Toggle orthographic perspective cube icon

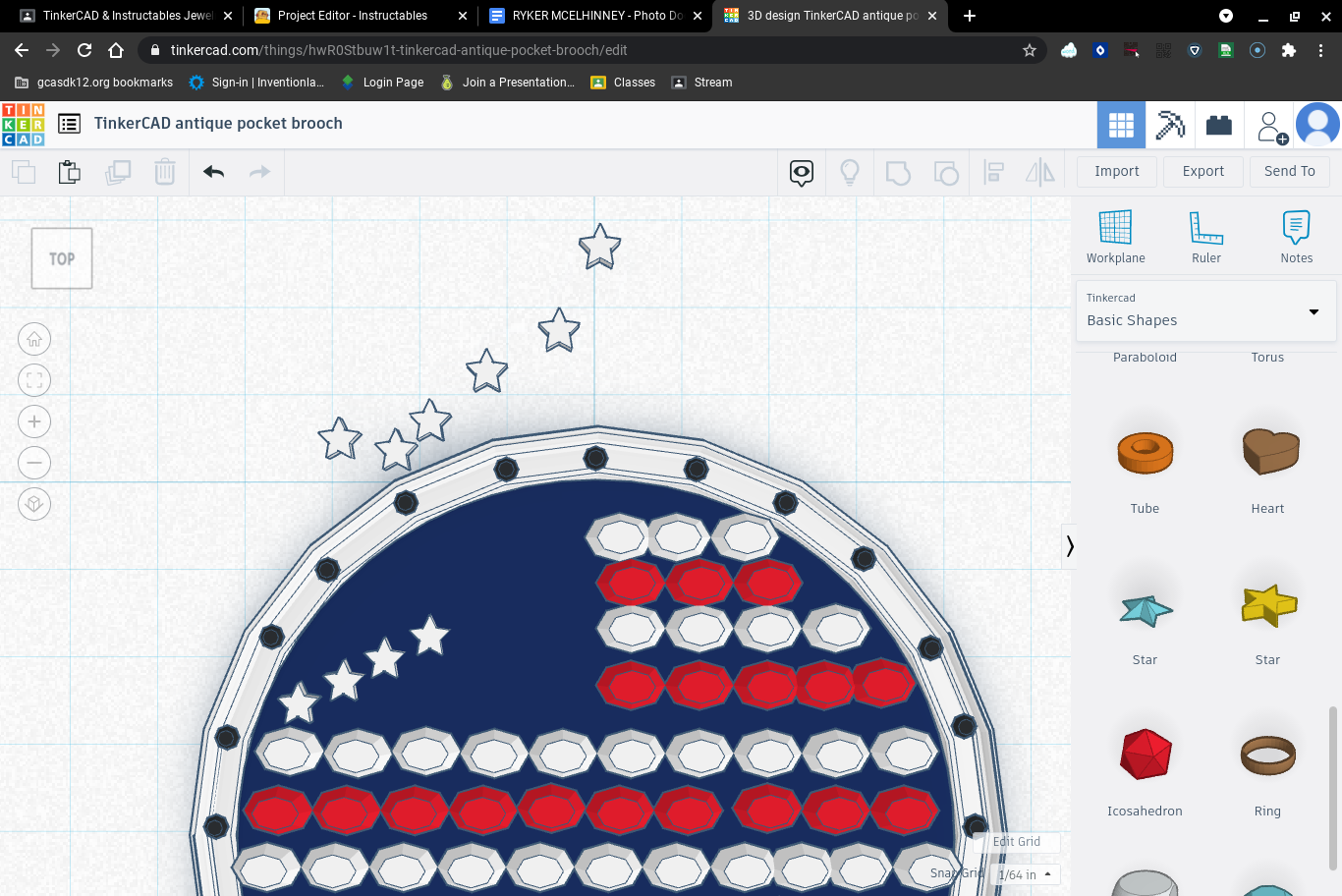[x=34, y=504]
